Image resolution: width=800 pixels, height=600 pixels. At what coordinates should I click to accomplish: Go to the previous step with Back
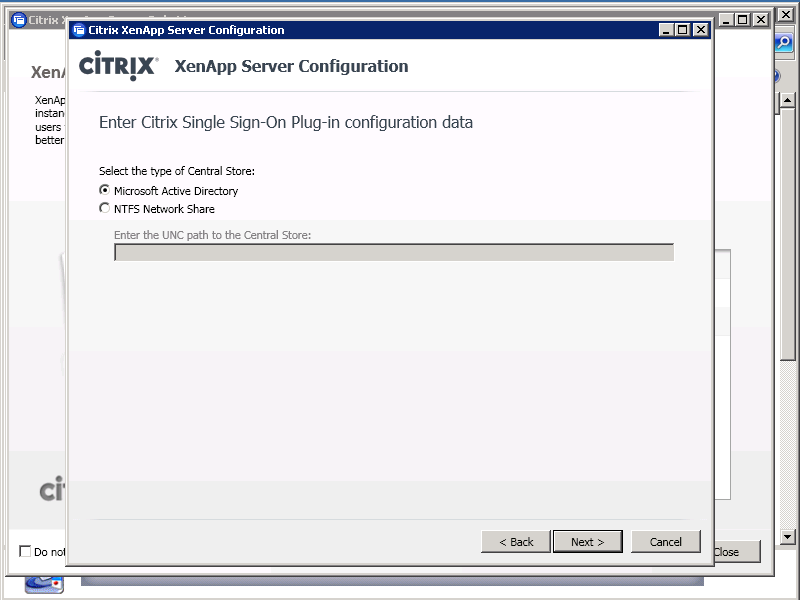tap(516, 542)
